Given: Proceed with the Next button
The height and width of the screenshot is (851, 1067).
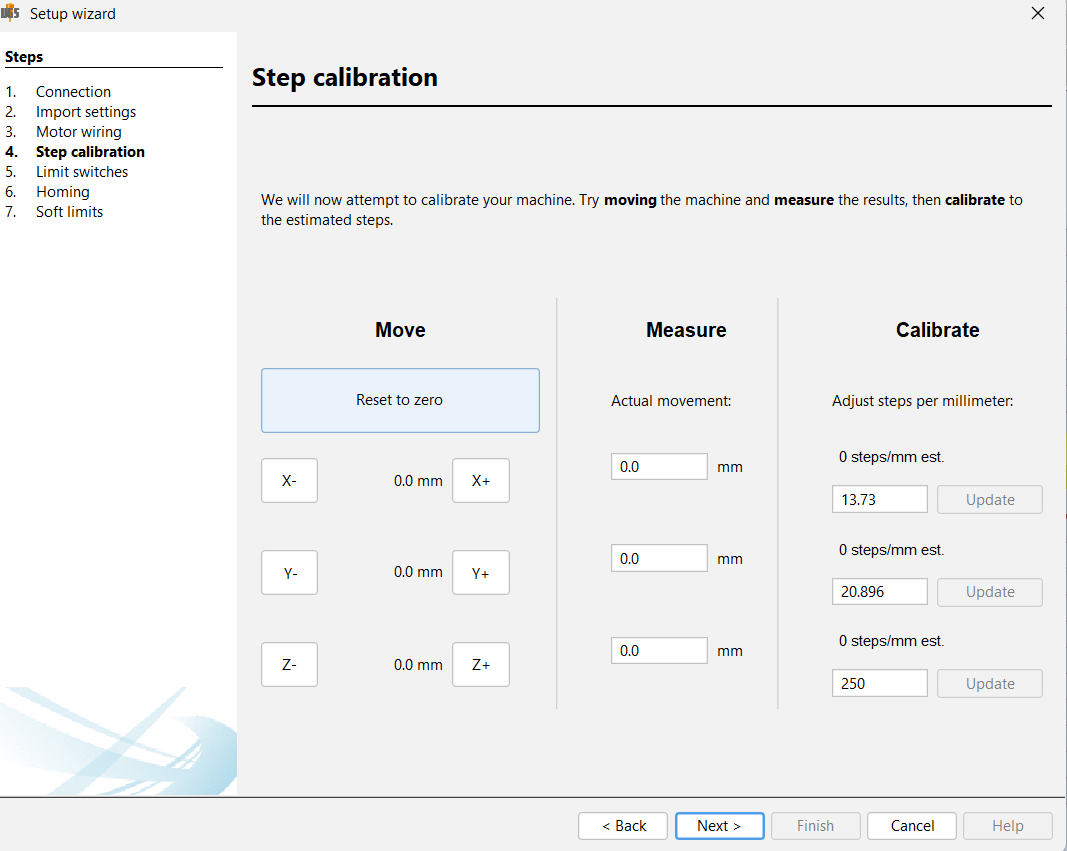Looking at the screenshot, I should [x=719, y=826].
